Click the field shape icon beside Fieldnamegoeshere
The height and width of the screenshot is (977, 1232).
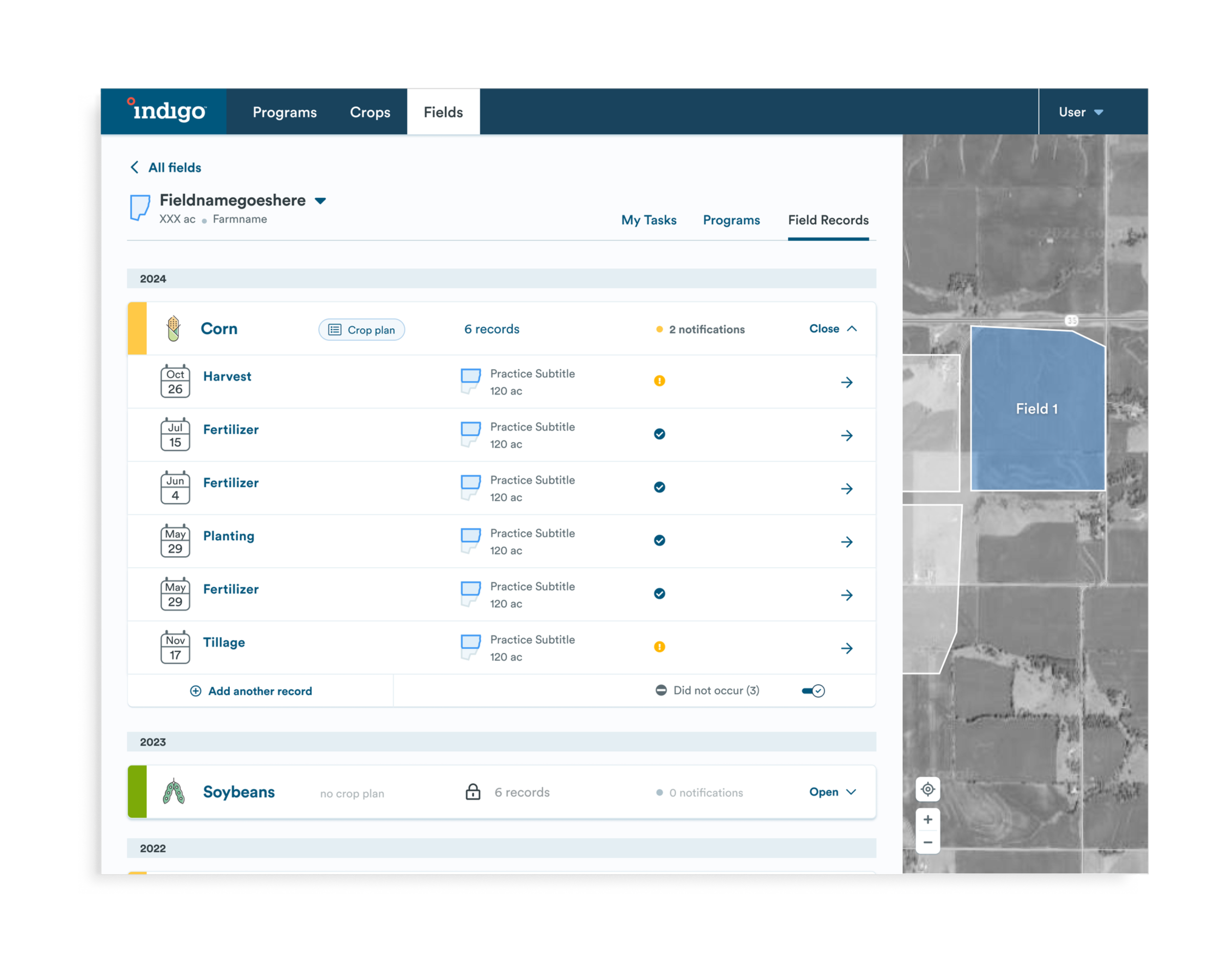[x=140, y=207]
